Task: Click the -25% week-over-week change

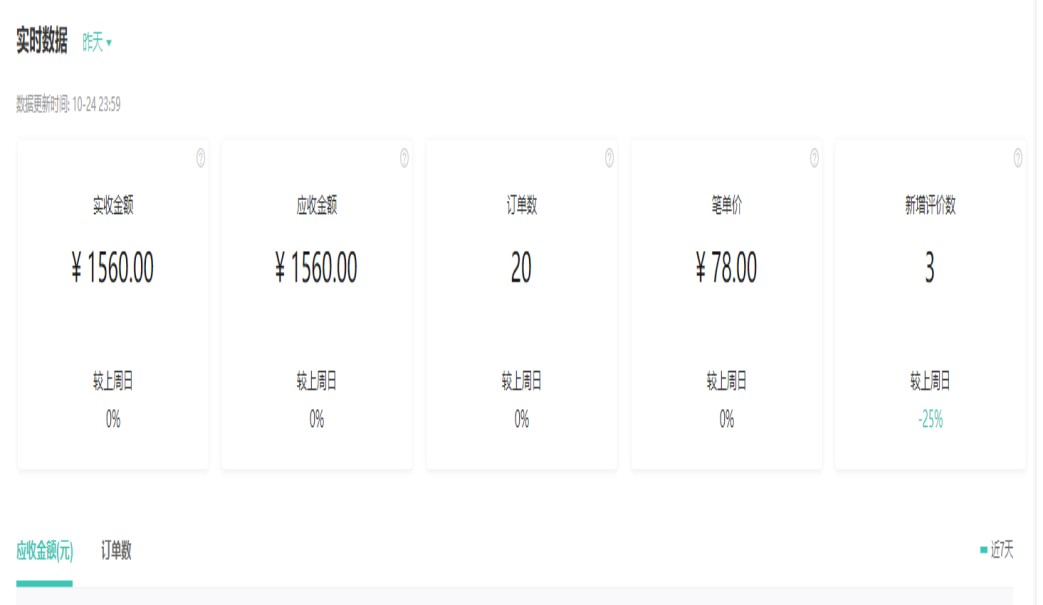Action: (930, 420)
